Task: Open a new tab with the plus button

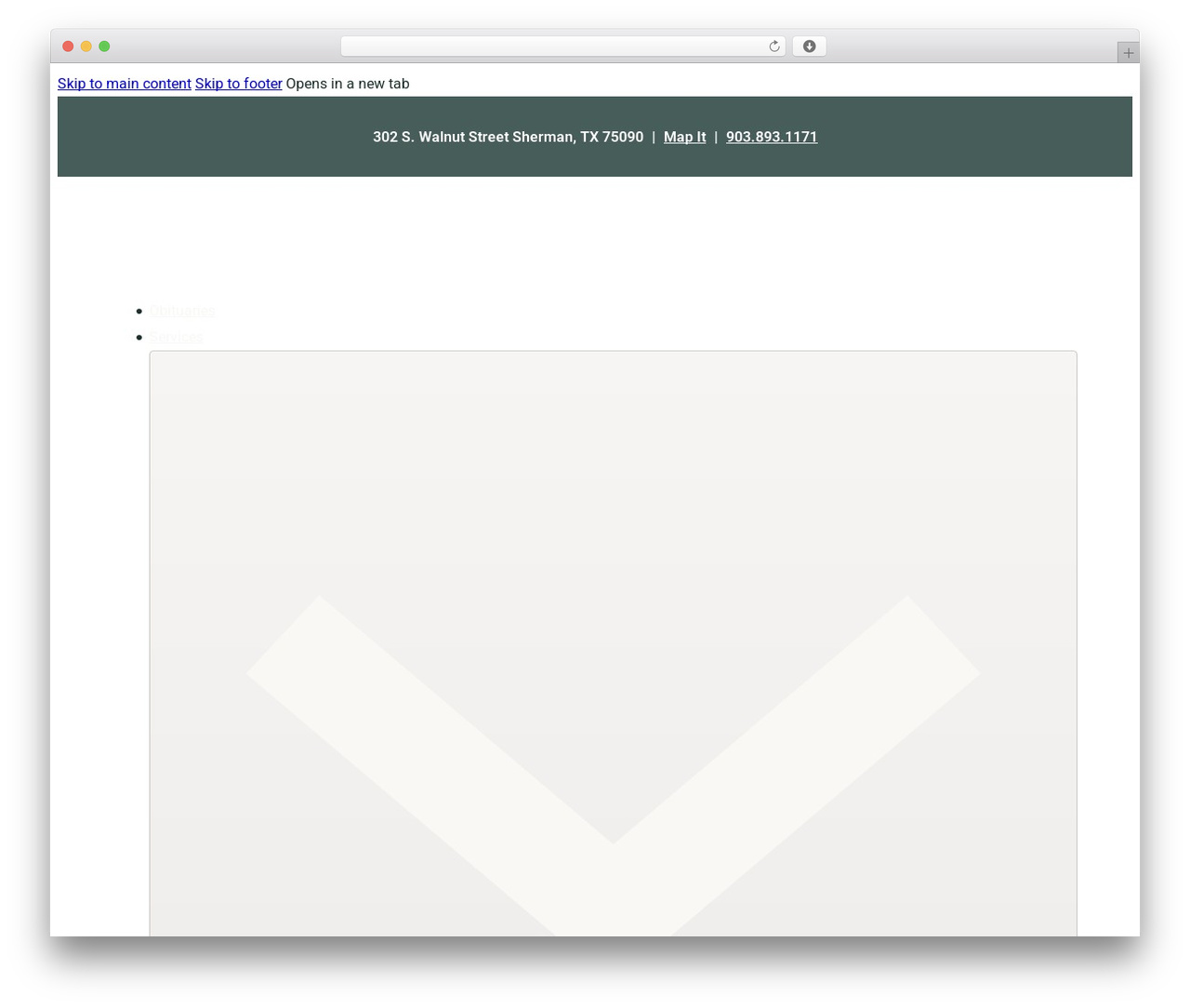Action: (x=1128, y=53)
